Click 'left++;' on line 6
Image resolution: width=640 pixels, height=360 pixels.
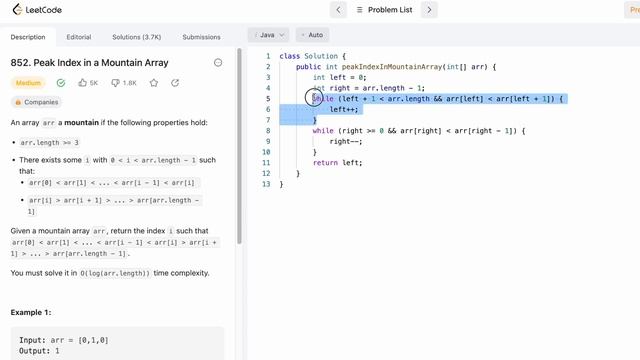pos(344,109)
